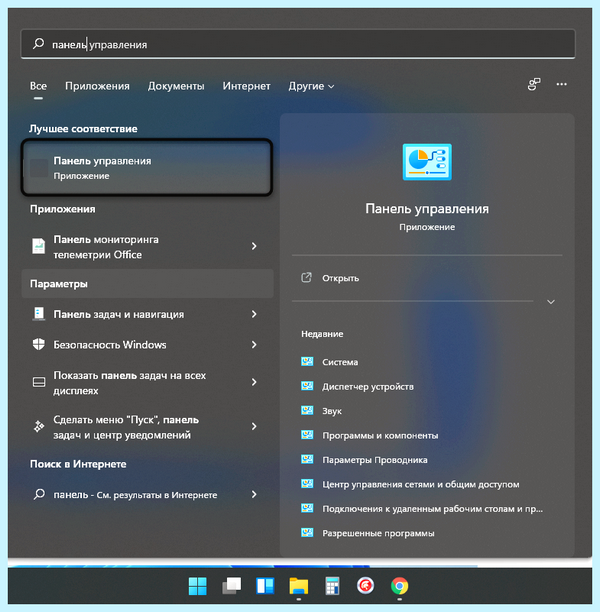This screenshot has width=600, height=612.
Task: Click the Панель управления title in preview
Action: click(x=427, y=209)
